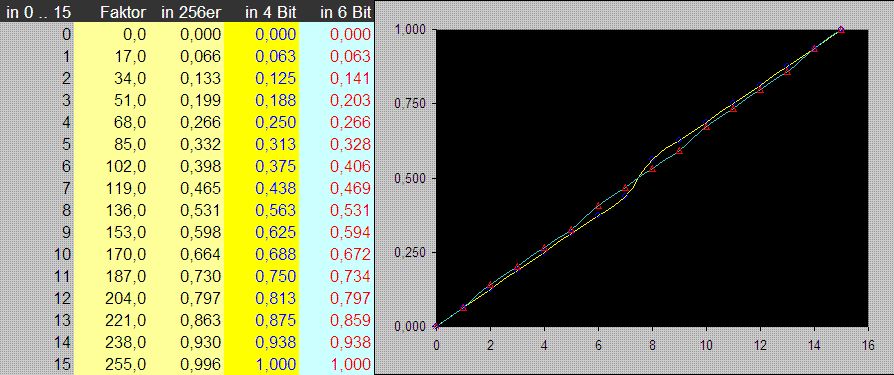The height and width of the screenshot is (375, 894).
Task: Click the 'in 4 Bit' column header
Action: (x=271, y=13)
